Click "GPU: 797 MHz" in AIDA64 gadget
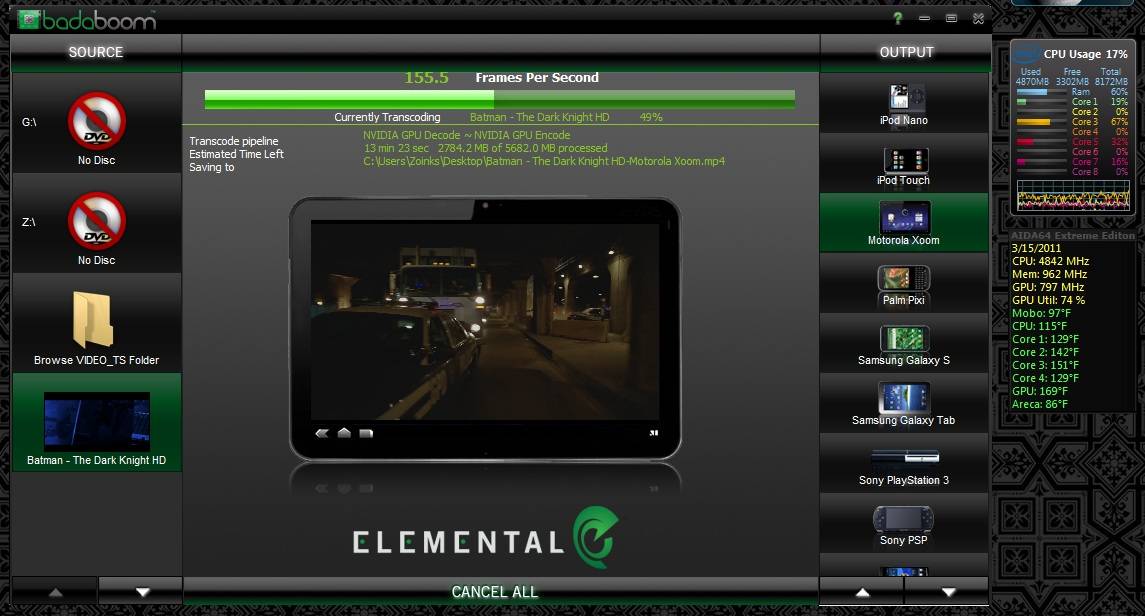1145x616 pixels. click(x=1048, y=288)
